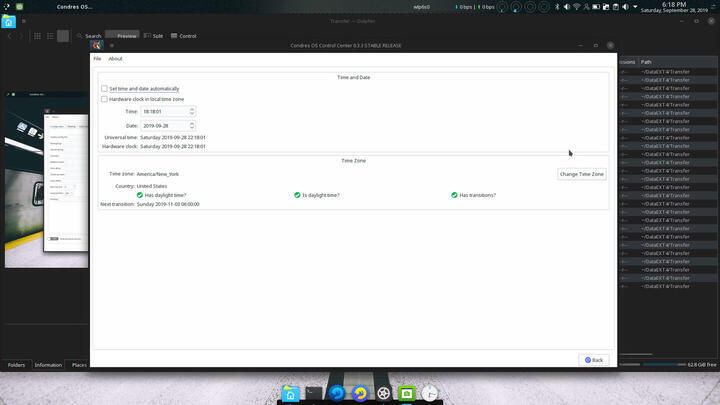This screenshot has width=720, height=405.
Task: Go forward in Dolphin navigation
Action: (21, 36)
